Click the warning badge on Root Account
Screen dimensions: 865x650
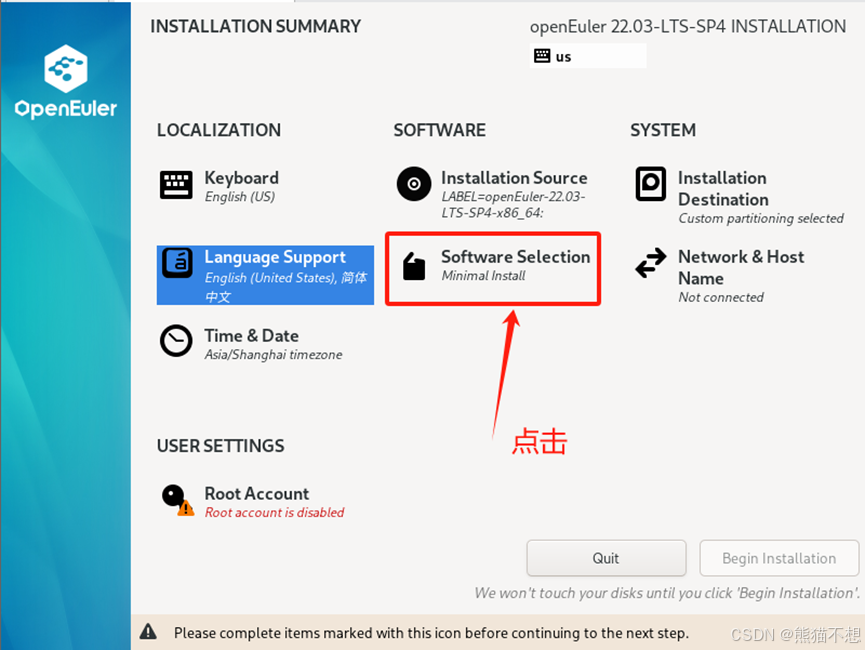(184, 508)
